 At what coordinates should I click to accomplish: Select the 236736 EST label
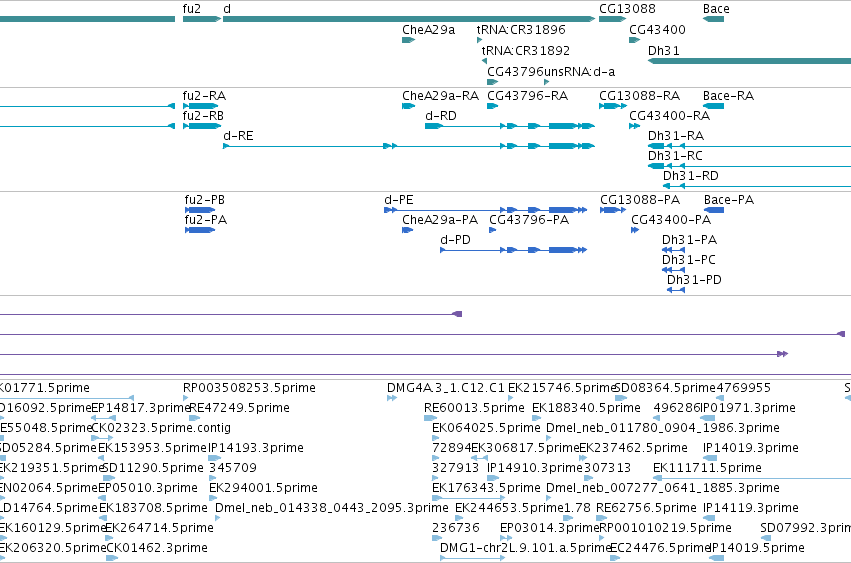click(x=456, y=528)
